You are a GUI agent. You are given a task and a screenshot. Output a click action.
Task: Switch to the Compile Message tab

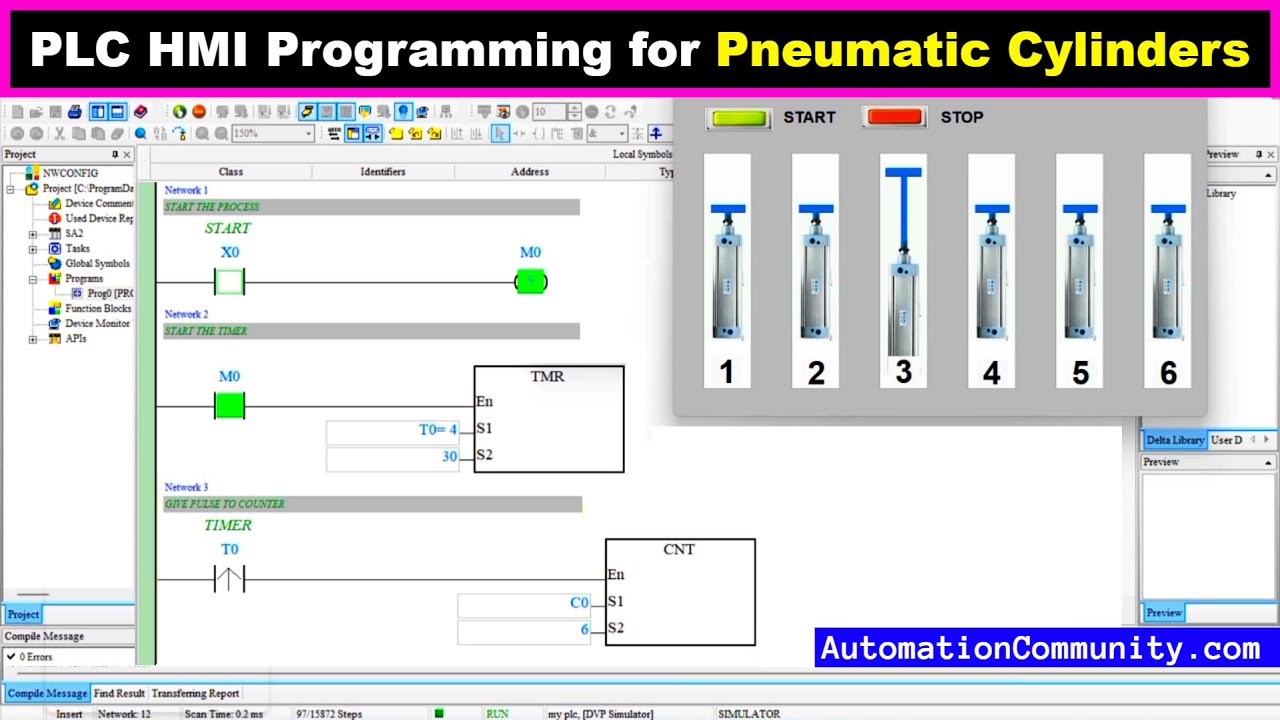[x=47, y=693]
